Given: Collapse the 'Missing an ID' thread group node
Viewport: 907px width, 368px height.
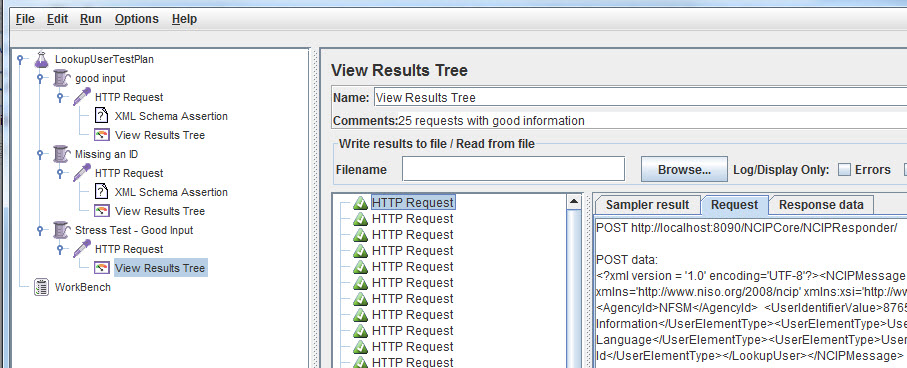Looking at the screenshot, I should click(40, 154).
